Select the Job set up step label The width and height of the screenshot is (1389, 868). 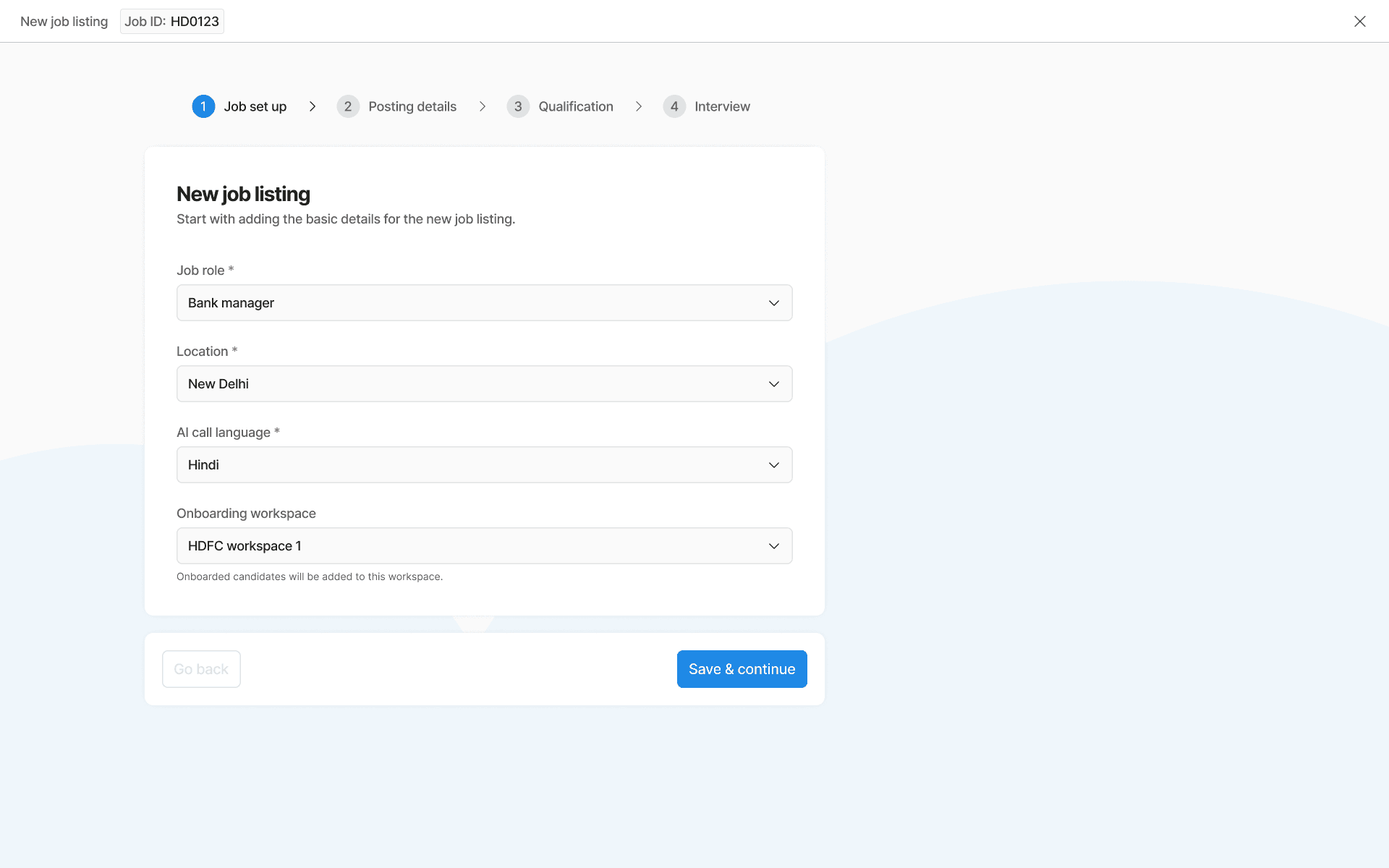tap(255, 106)
